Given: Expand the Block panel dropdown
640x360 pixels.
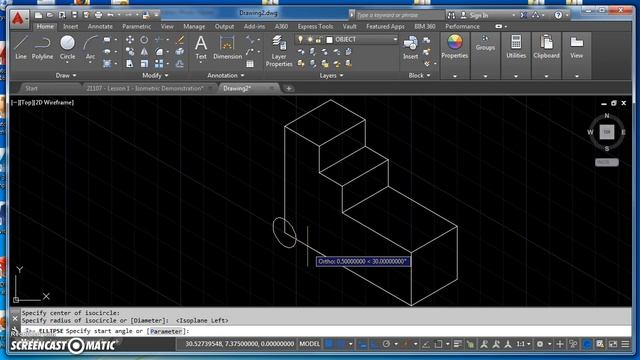Looking at the screenshot, I should point(419,76).
